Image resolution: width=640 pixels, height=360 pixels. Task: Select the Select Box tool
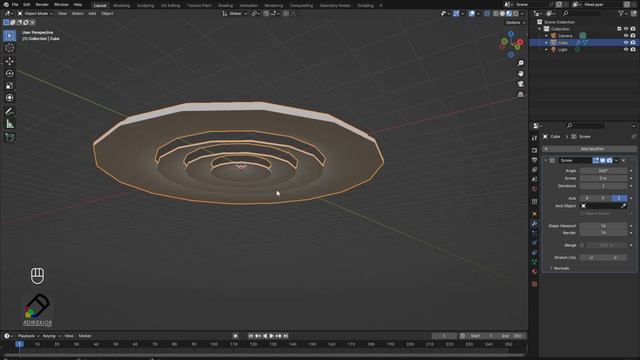(x=9, y=36)
